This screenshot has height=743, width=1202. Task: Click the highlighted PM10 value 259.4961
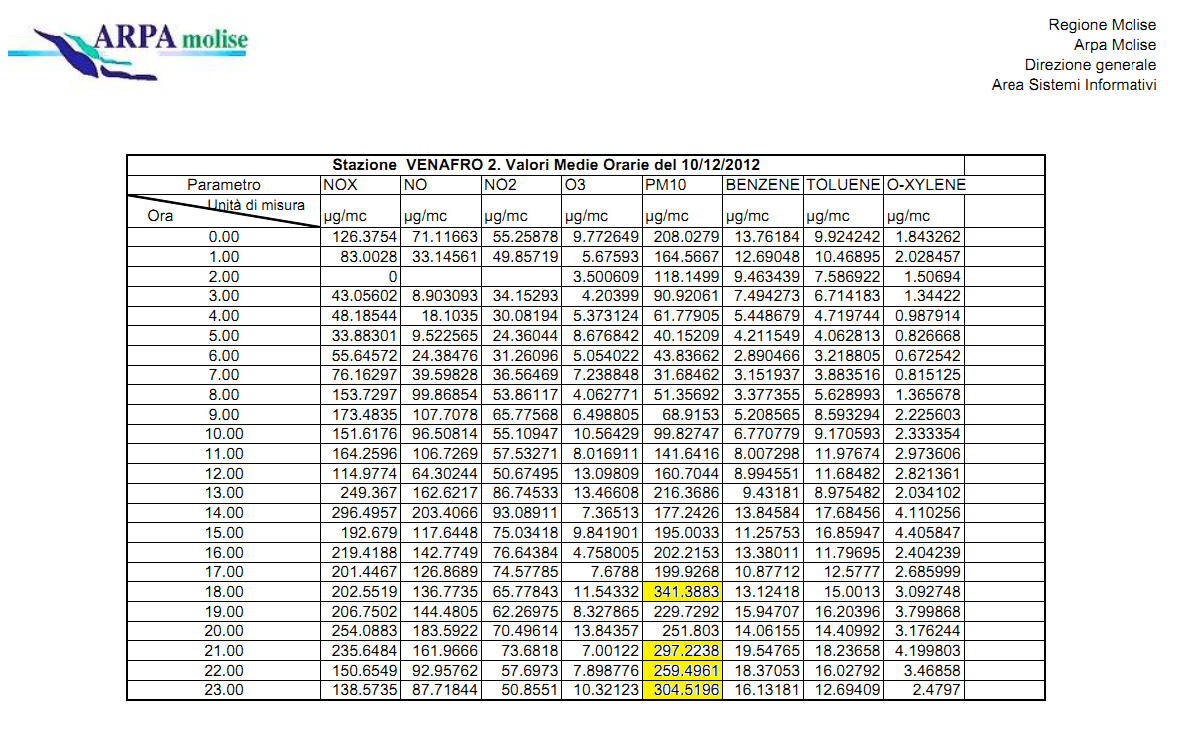(x=683, y=671)
